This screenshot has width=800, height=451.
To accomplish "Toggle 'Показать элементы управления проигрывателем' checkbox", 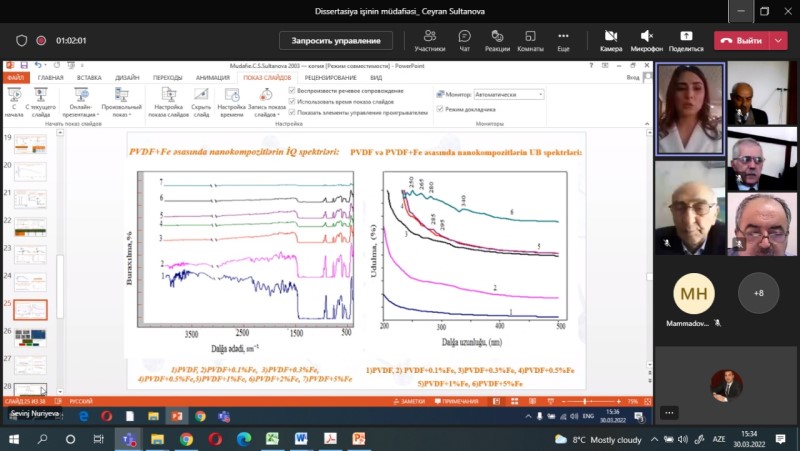I will tap(292, 112).
